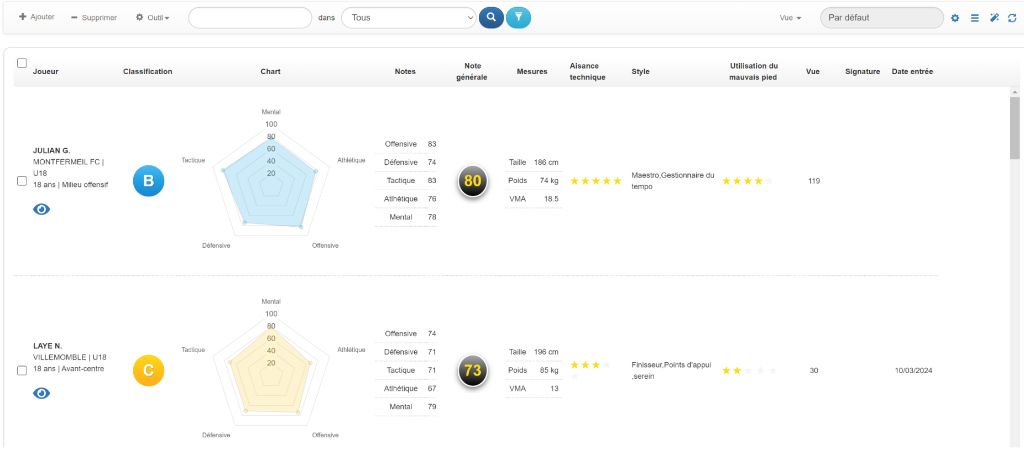Open view settings gear icon
The image size is (1024, 473).
click(x=955, y=18)
